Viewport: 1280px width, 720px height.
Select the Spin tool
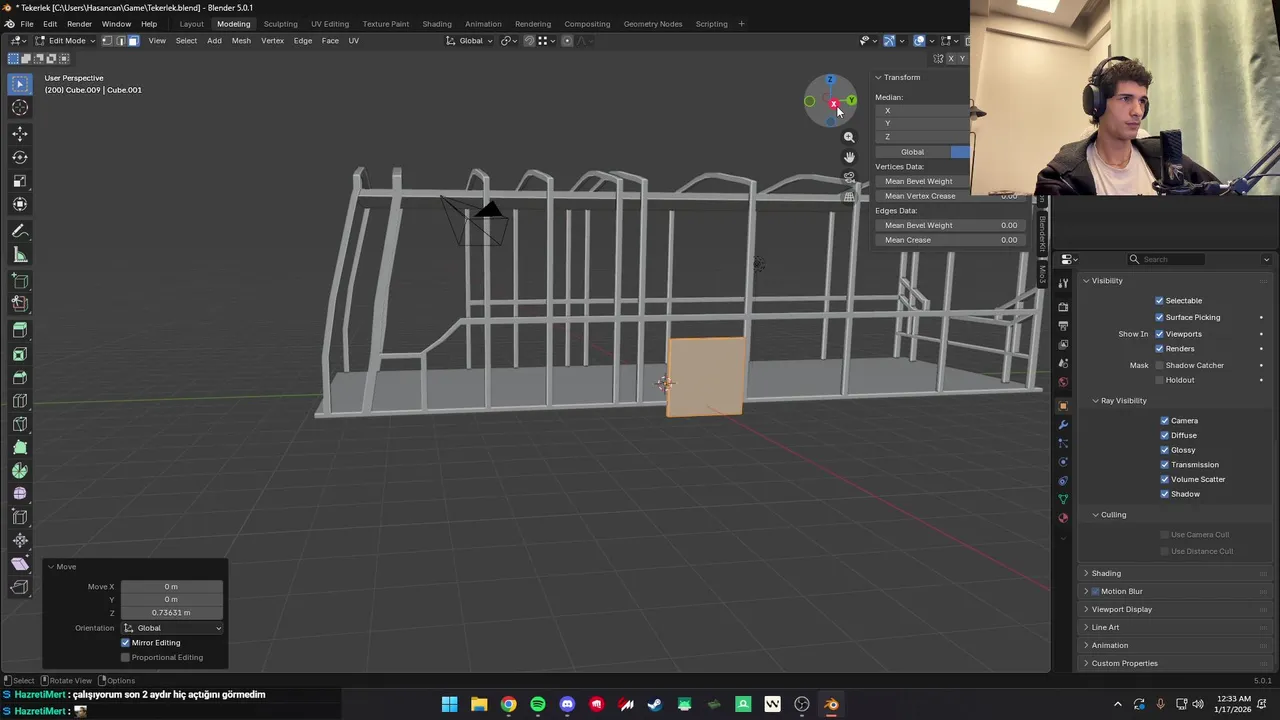(20, 471)
